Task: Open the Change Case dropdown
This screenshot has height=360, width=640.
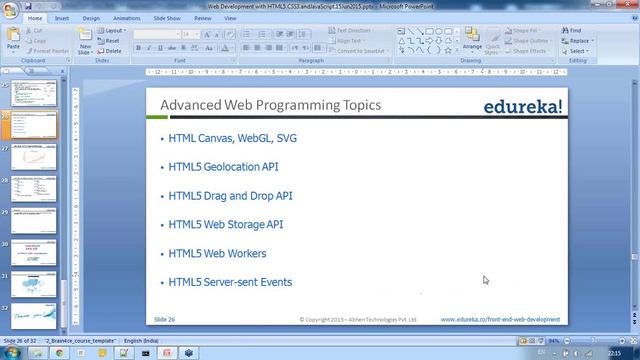Action: pos(209,48)
